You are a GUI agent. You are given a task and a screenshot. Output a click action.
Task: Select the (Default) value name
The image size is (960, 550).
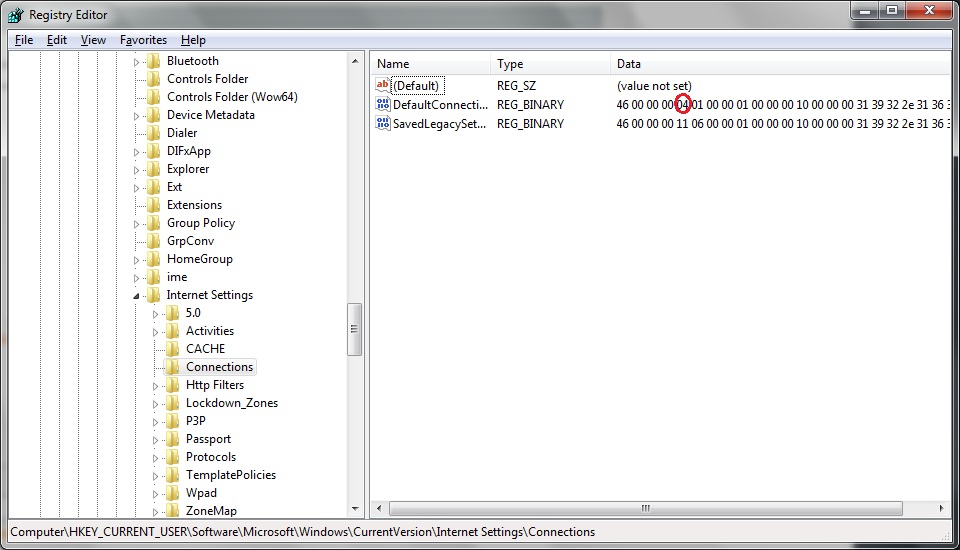(416, 86)
